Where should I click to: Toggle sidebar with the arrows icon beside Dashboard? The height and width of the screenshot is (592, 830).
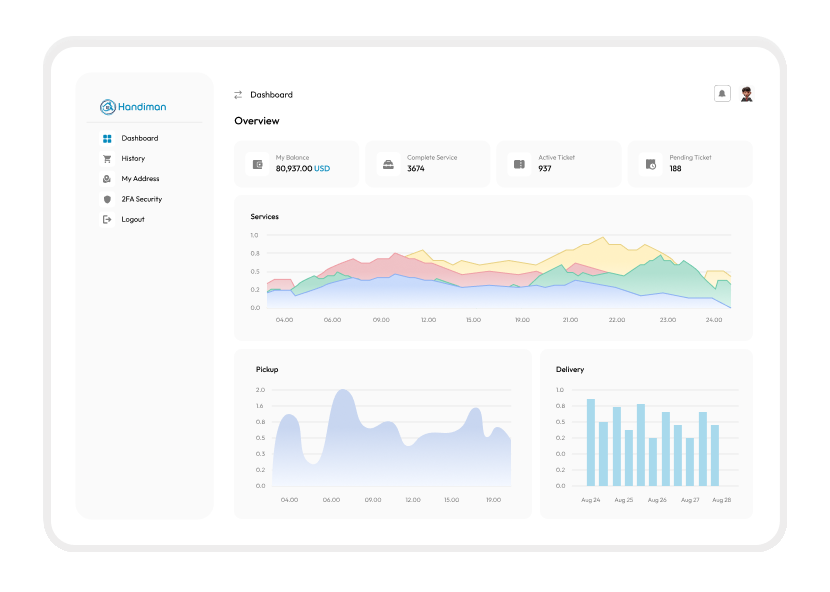tap(238, 95)
